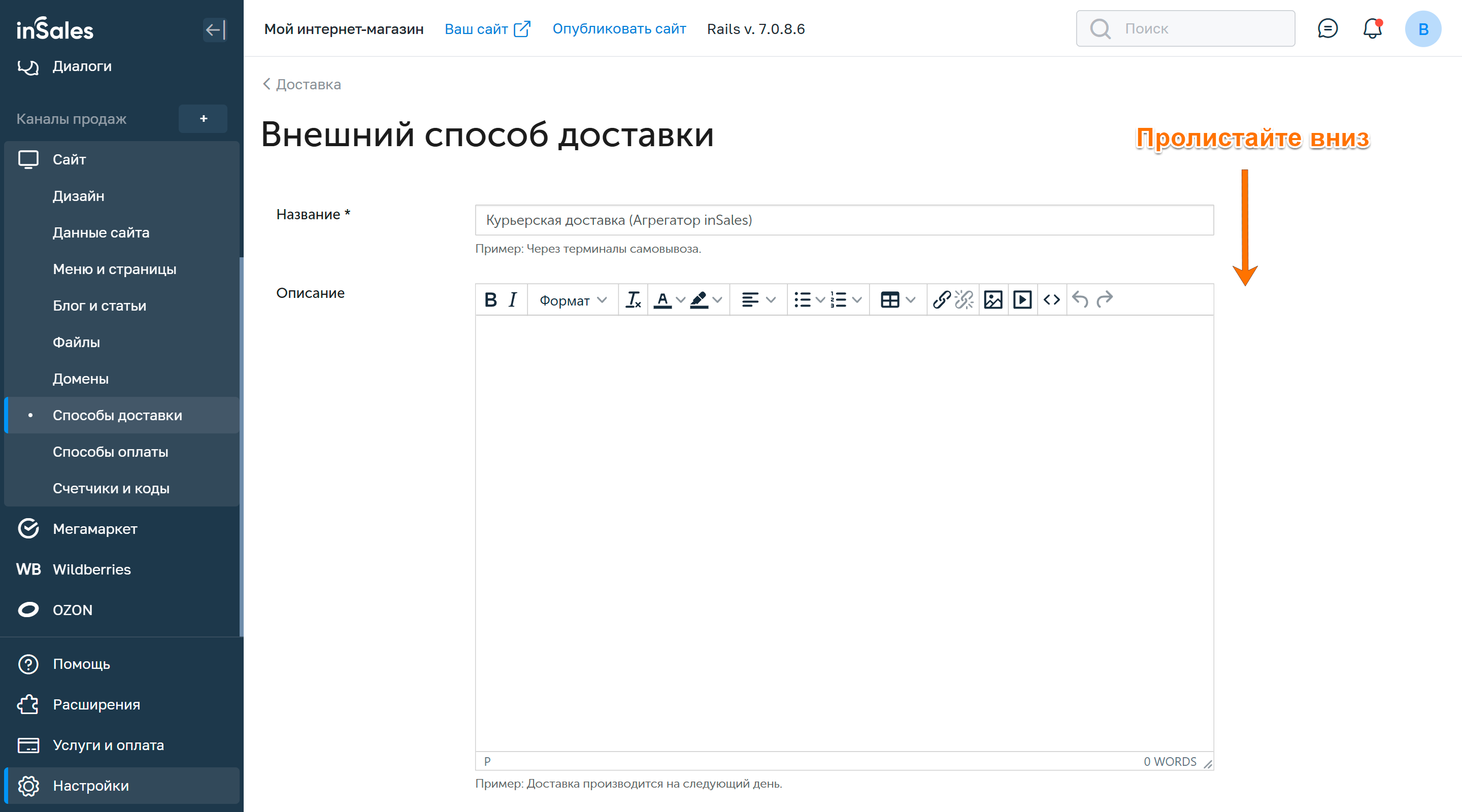Toggle bold formatting in editor toolbar
This screenshot has width=1462, height=812.
490,299
